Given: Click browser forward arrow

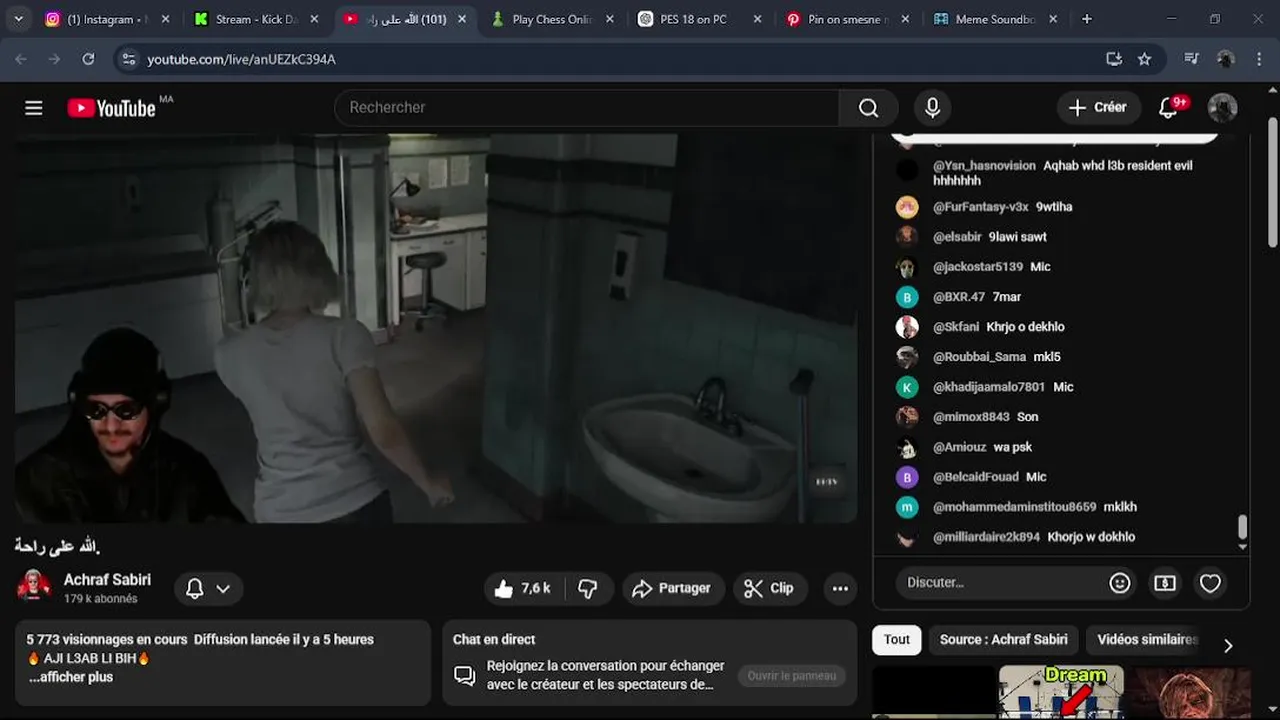Looking at the screenshot, I should pos(54,59).
